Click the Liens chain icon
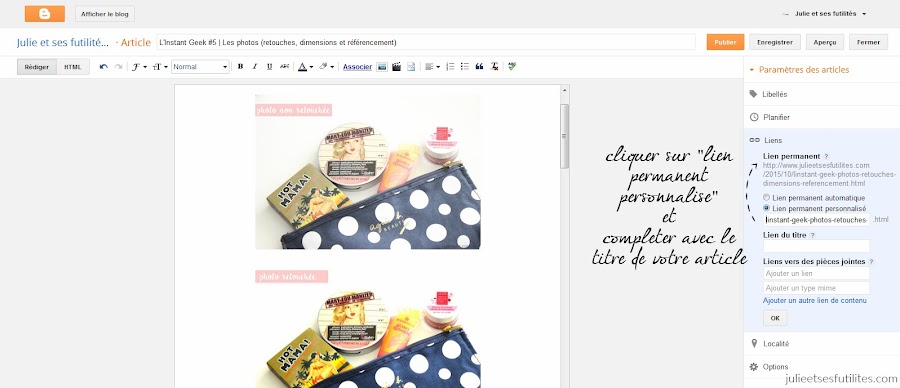Screen dimensions: 900x388 pyautogui.click(x=754, y=140)
